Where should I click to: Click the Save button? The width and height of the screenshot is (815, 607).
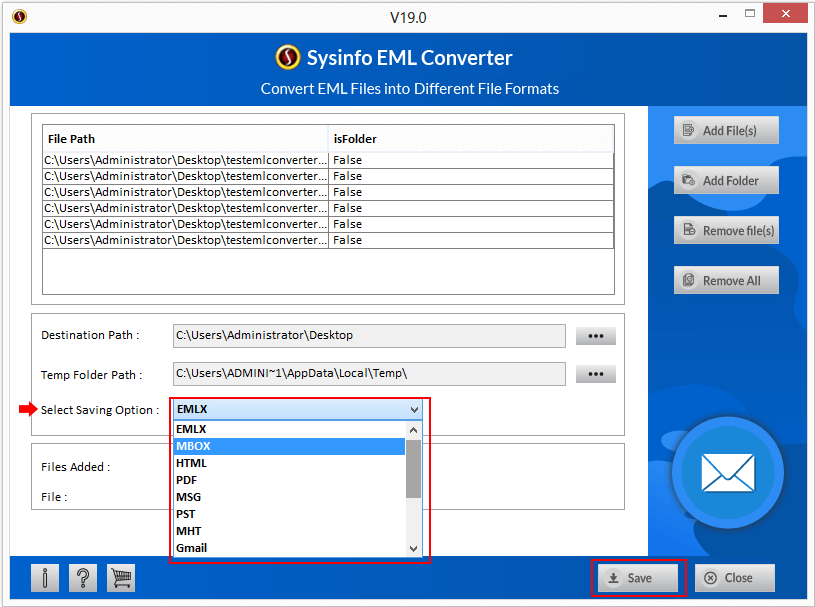pos(637,578)
